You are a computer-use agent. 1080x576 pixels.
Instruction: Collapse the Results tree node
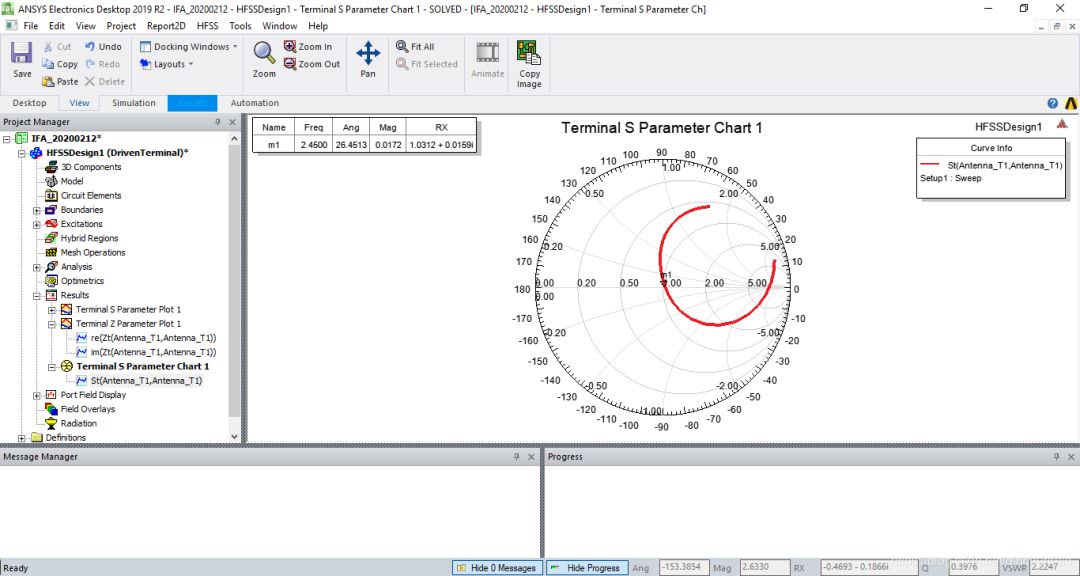point(37,296)
